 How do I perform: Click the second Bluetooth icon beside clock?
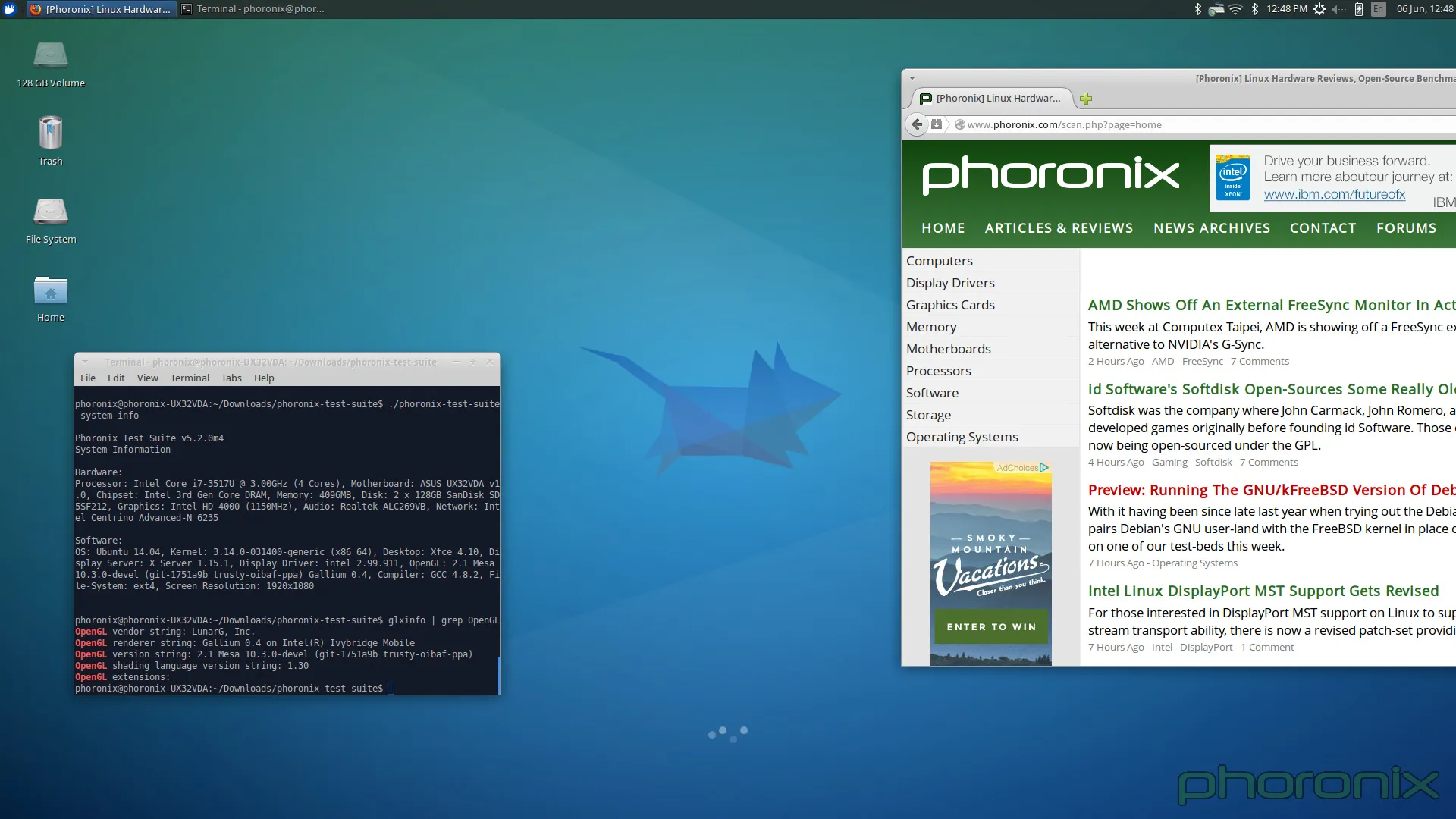(1254, 9)
